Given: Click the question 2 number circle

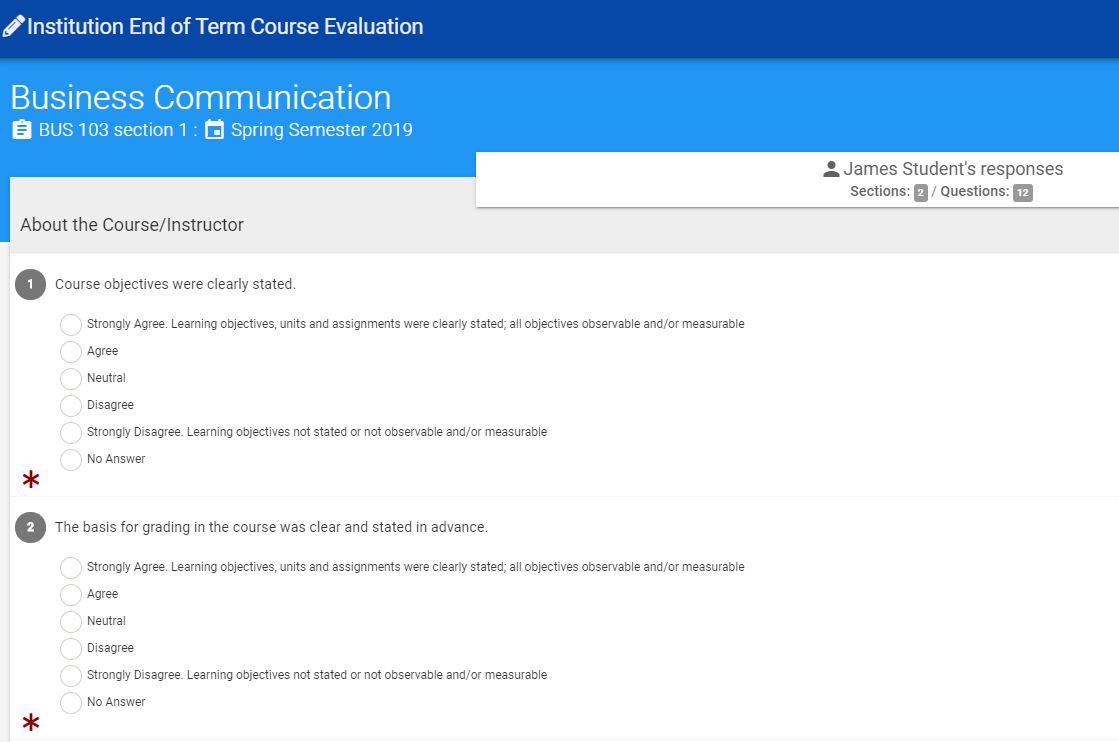Looking at the screenshot, I should [x=30, y=527].
